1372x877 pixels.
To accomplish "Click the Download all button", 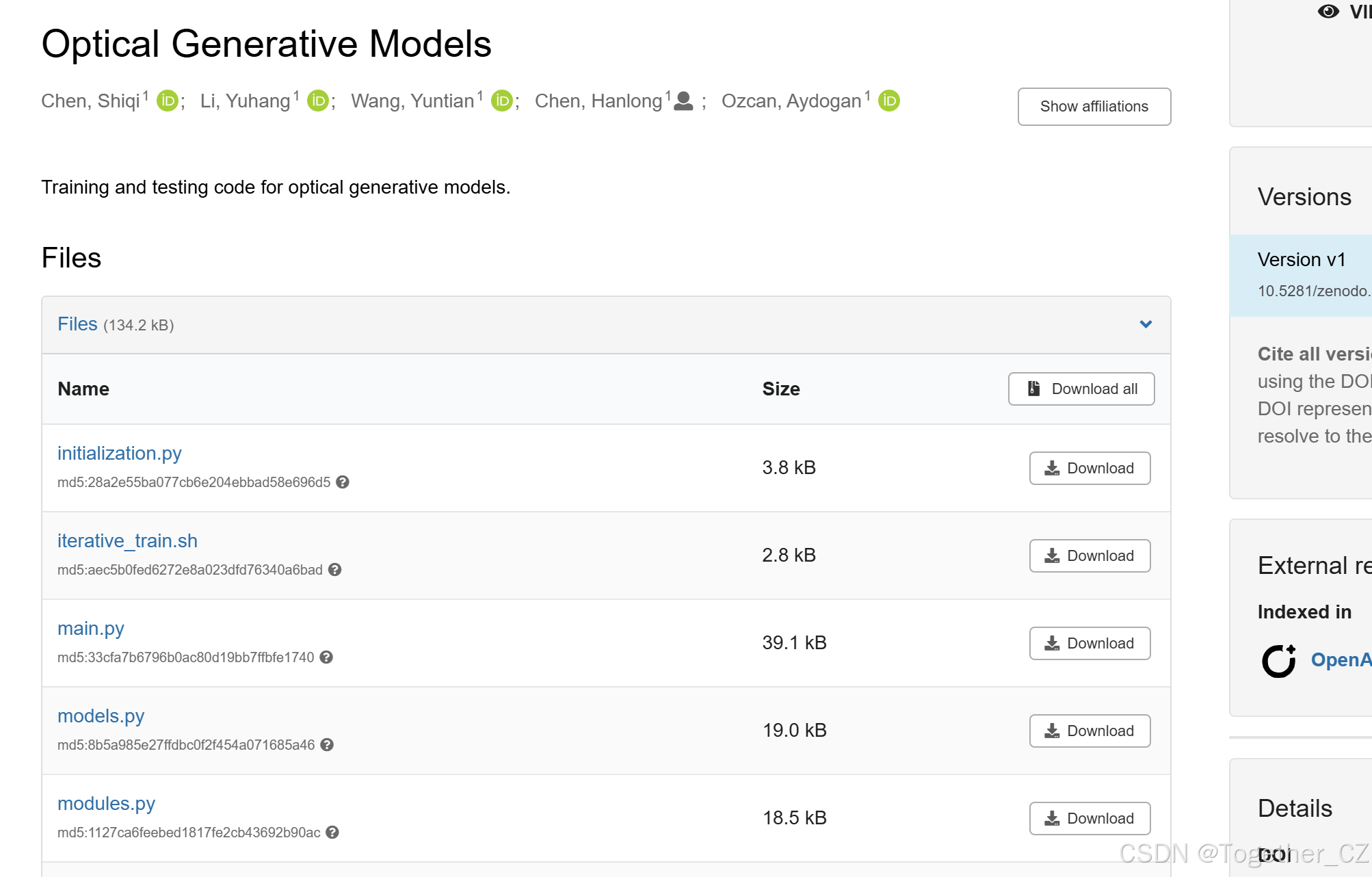I will 1081,389.
